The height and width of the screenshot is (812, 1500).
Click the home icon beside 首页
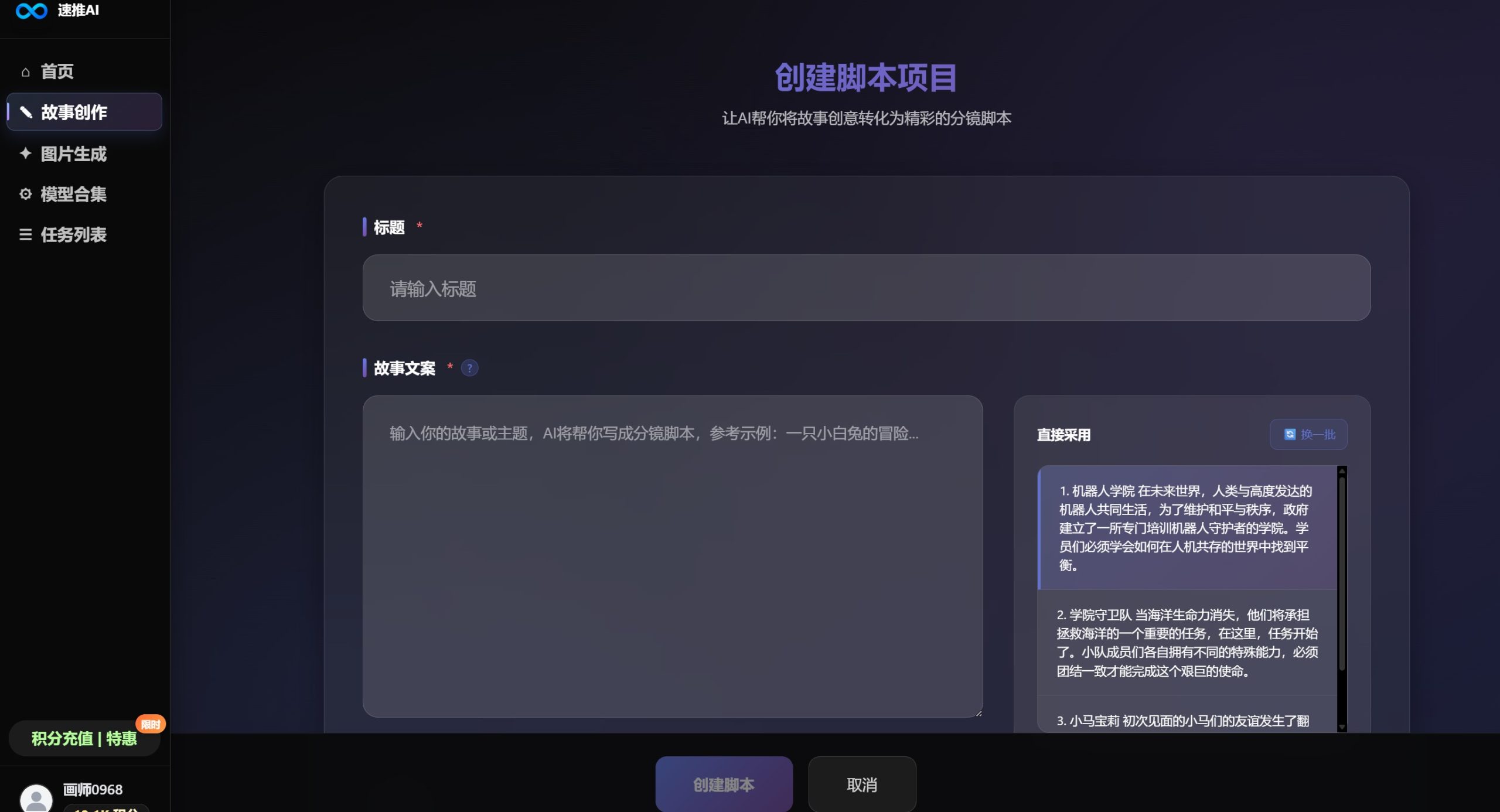pos(26,71)
